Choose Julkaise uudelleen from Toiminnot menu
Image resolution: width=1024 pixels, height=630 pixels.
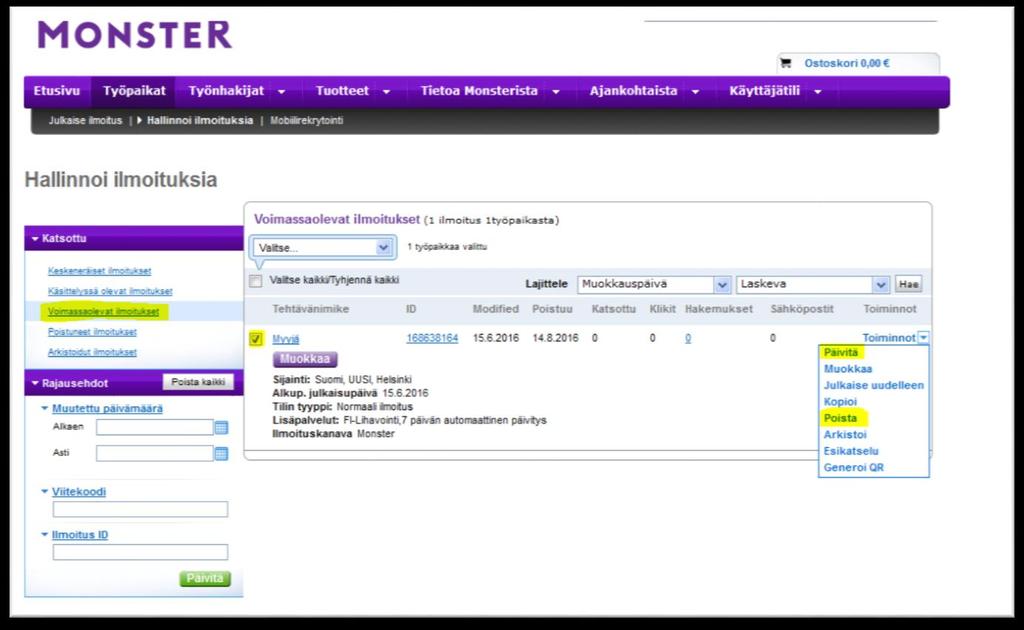[874, 385]
